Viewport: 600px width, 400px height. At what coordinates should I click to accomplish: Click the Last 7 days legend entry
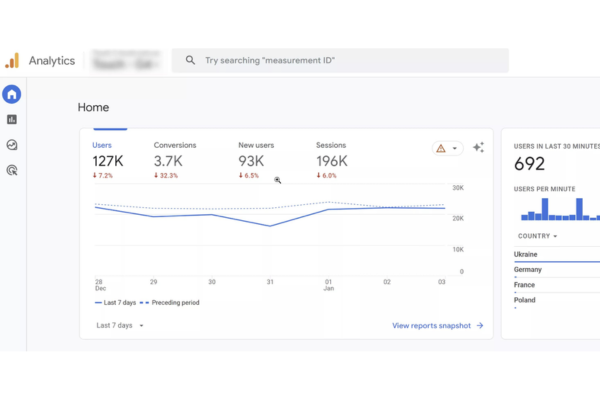(115, 302)
